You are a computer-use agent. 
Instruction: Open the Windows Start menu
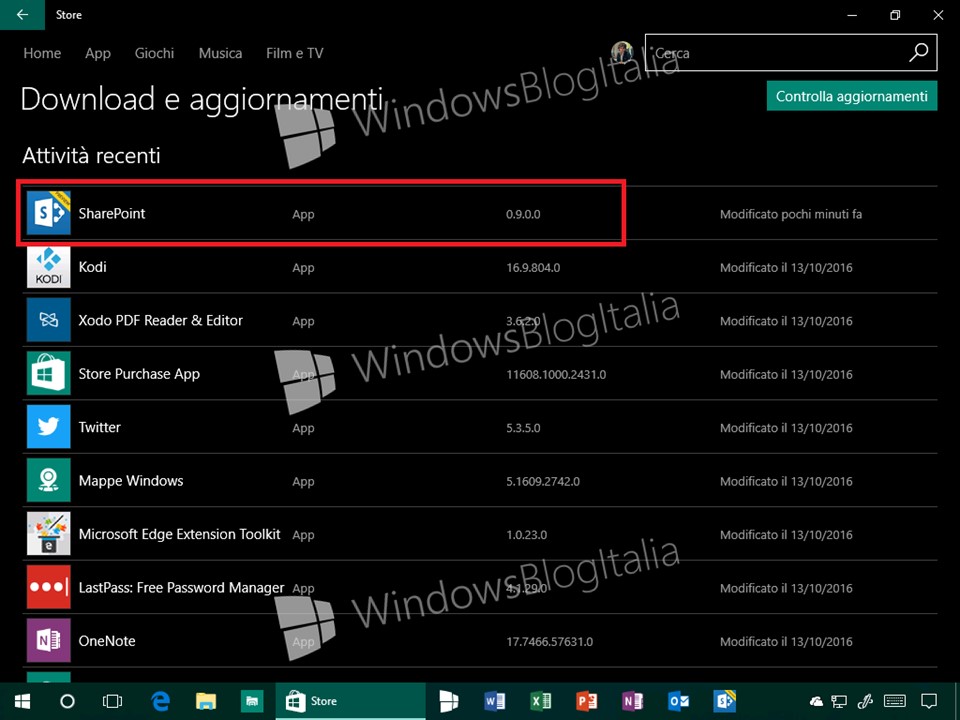(x=23, y=701)
